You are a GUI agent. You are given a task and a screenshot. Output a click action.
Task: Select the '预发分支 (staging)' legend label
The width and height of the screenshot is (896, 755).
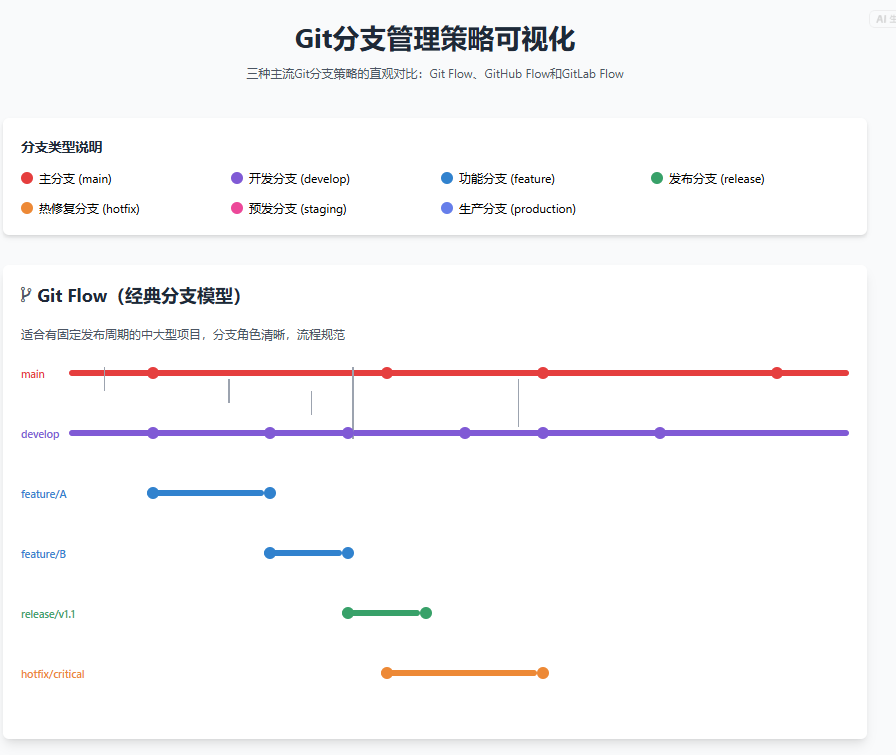pos(298,209)
